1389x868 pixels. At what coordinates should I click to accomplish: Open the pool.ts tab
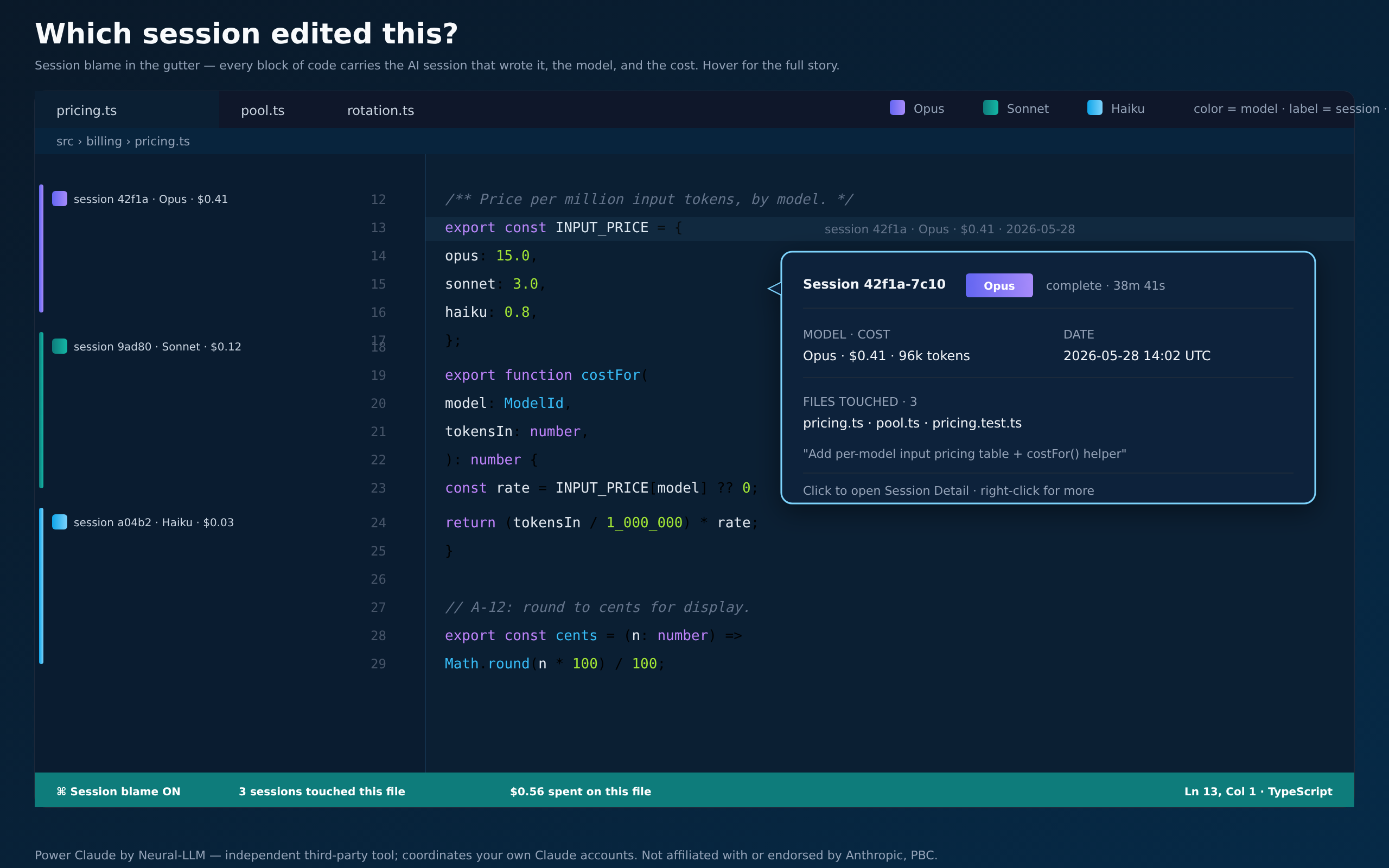[x=262, y=110]
